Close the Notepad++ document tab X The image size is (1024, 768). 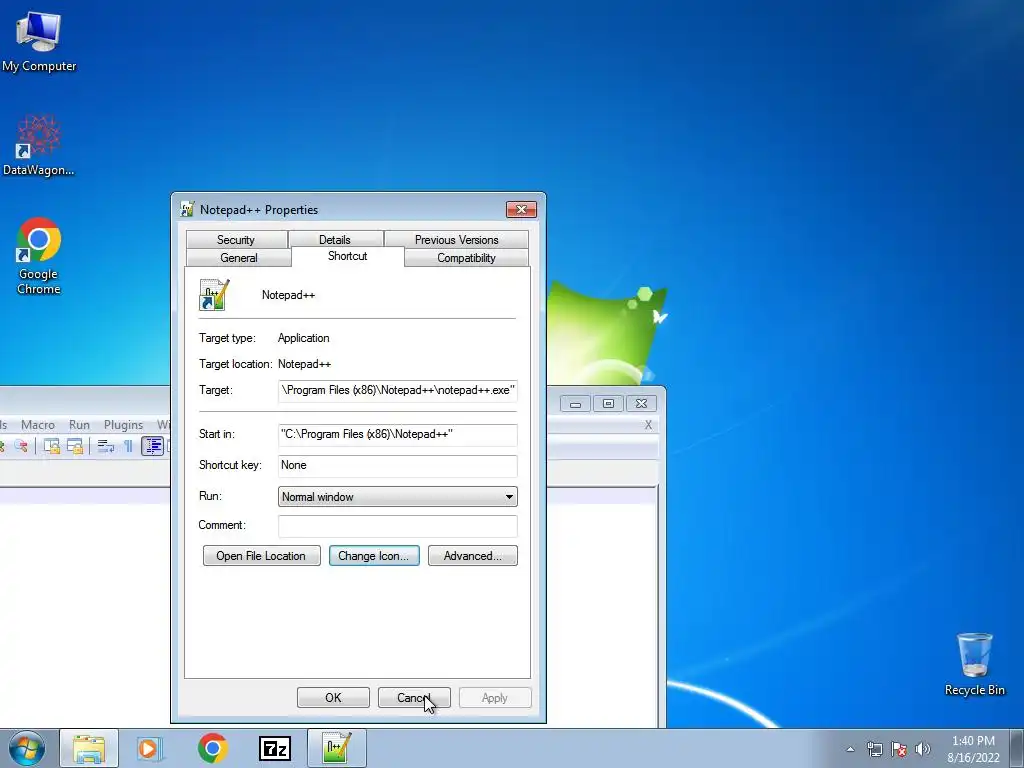coord(648,425)
